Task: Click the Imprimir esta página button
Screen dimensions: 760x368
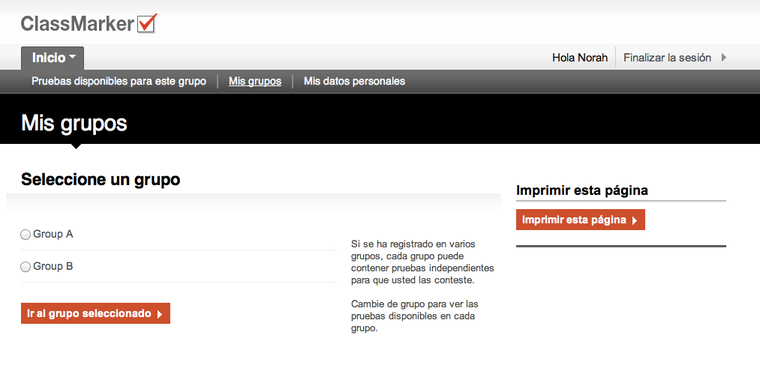Action: pos(580,220)
